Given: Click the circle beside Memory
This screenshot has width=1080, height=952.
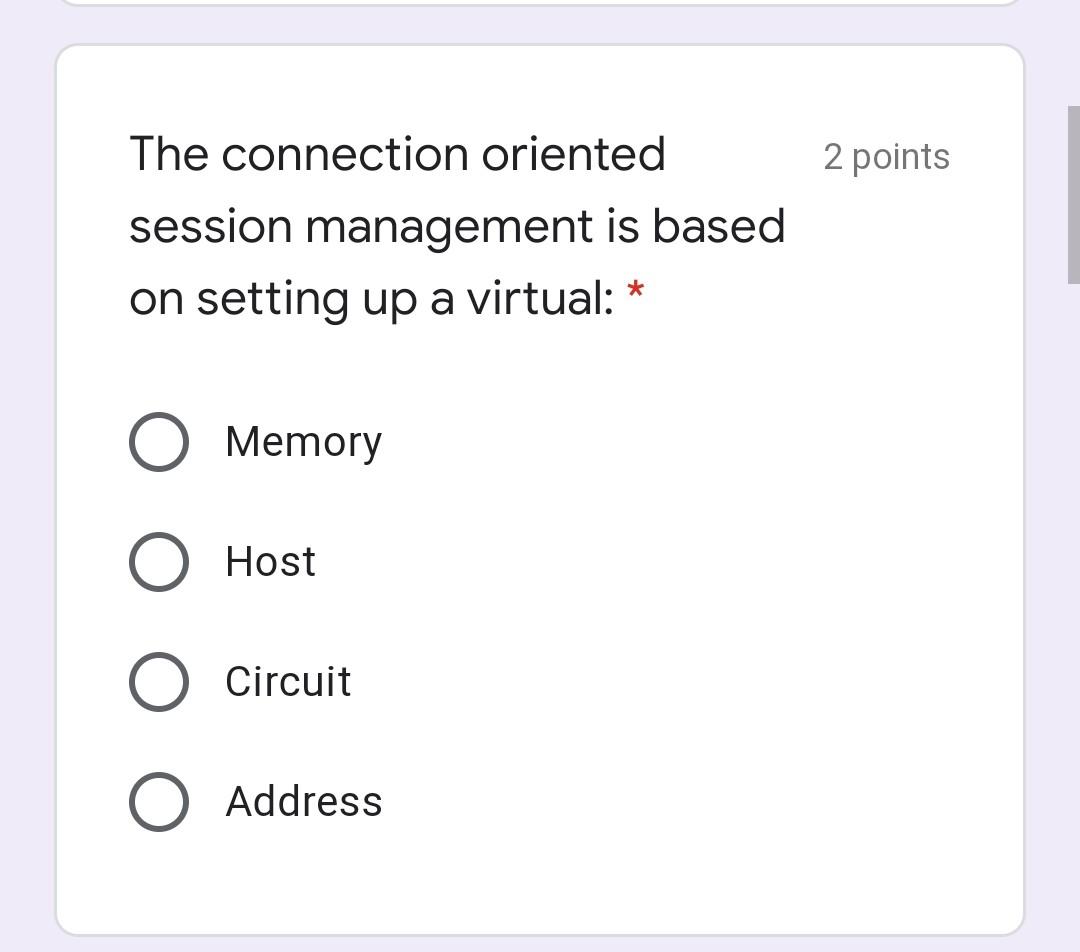Looking at the screenshot, I should pyautogui.click(x=158, y=441).
